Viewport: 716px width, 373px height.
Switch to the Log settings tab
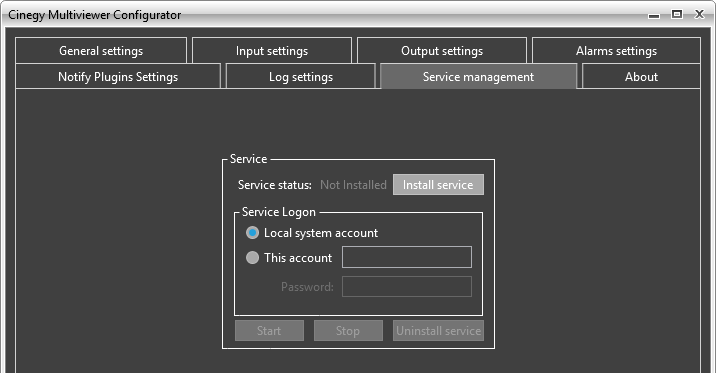click(x=300, y=77)
